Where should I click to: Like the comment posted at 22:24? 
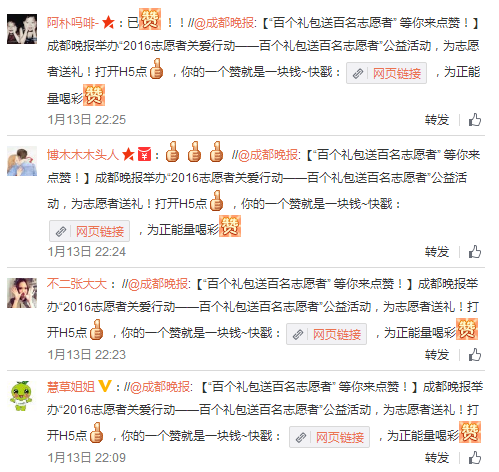(475, 252)
